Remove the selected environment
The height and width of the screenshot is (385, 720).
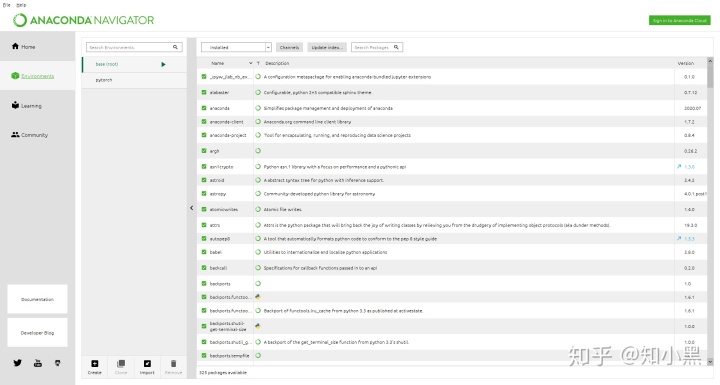tap(173, 367)
